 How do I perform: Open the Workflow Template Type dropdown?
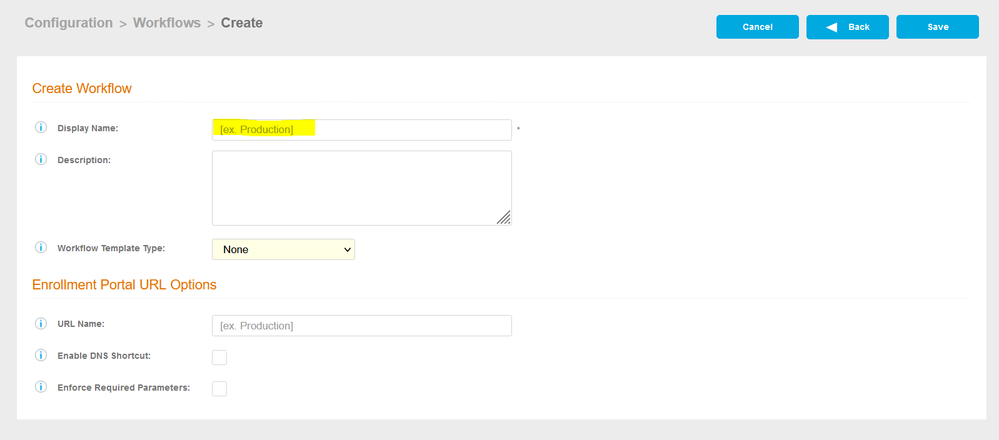[283, 249]
